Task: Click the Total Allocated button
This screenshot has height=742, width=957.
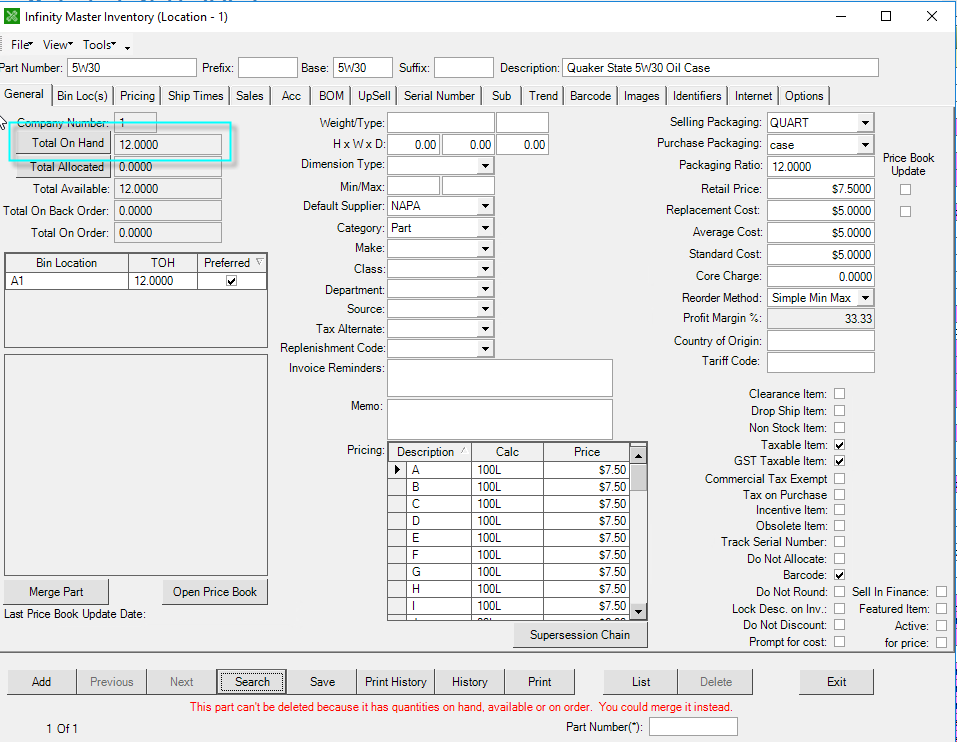Action: click(63, 167)
